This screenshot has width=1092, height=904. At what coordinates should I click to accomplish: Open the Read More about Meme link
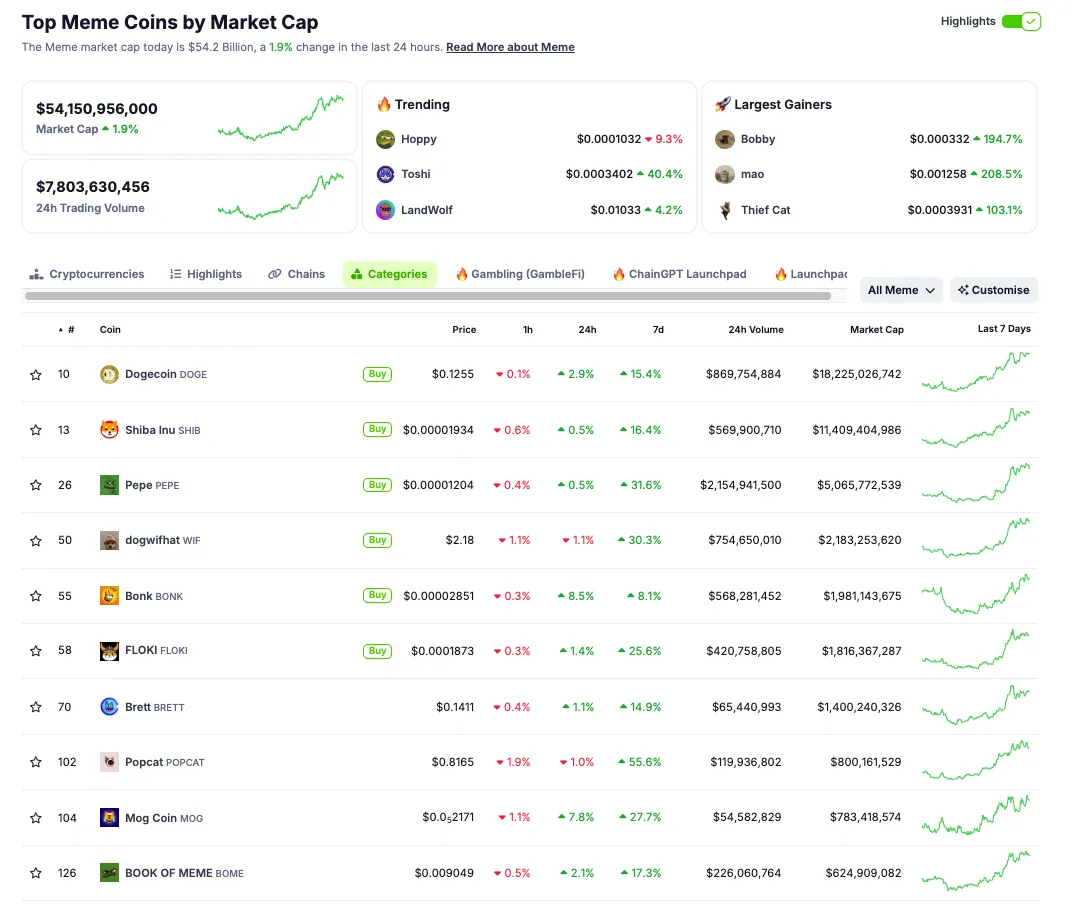510,47
